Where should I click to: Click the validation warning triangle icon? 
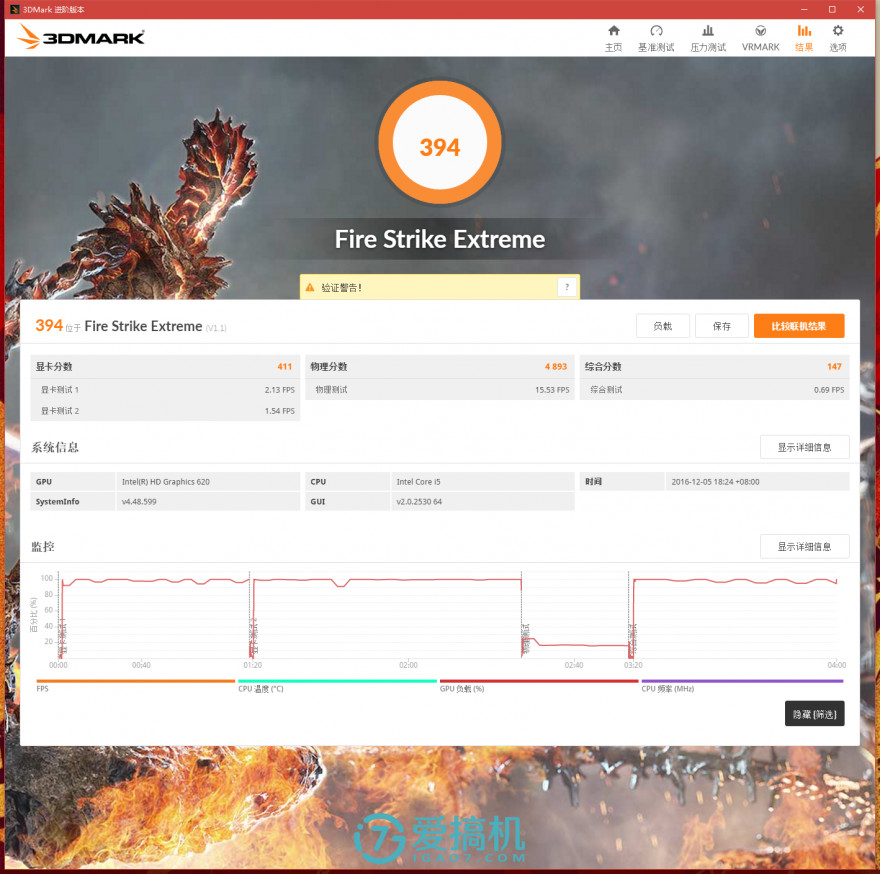[310, 288]
